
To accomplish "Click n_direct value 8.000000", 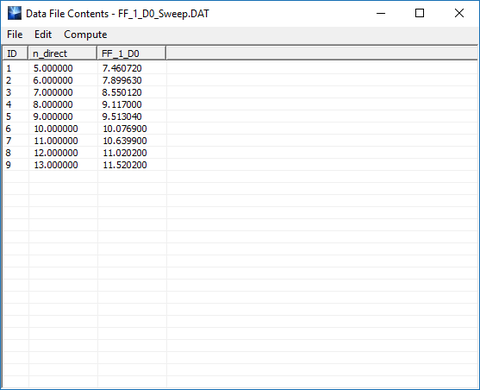I will pos(53,104).
